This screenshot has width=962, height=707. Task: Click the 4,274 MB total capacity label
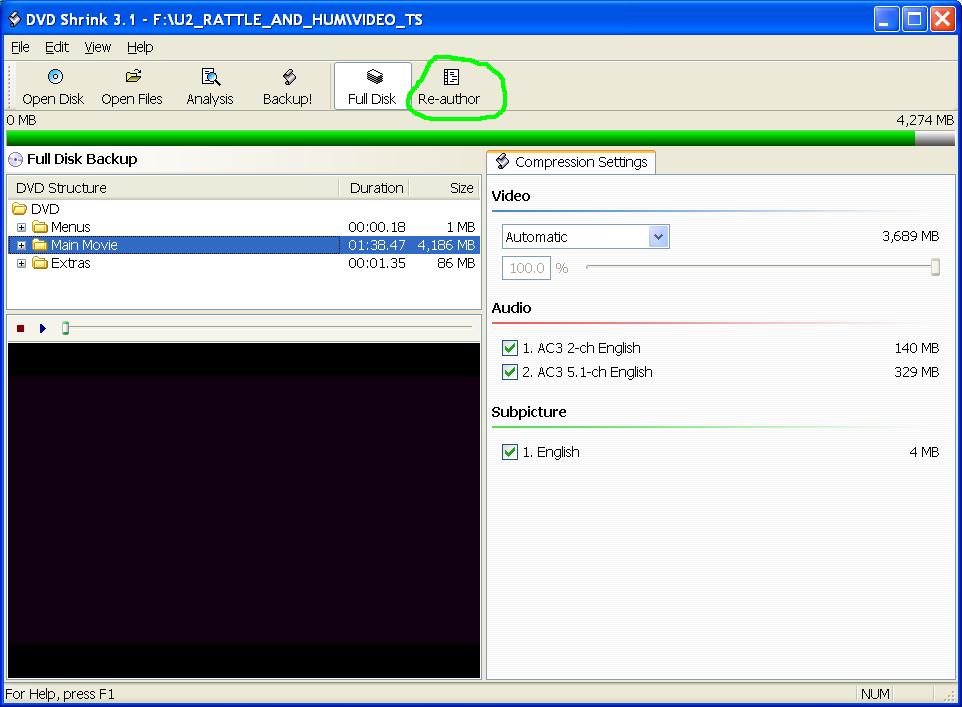tap(925, 120)
